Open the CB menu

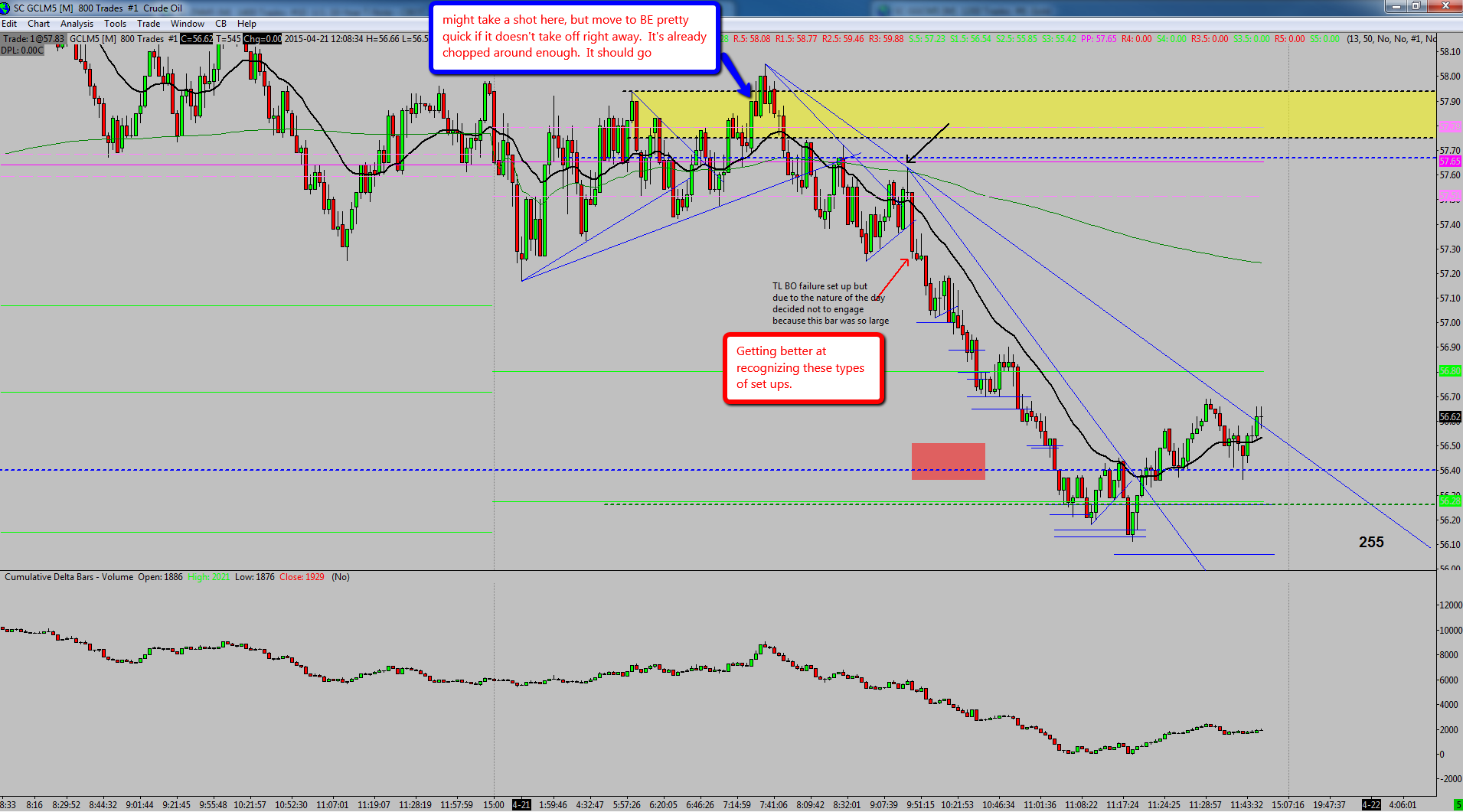[x=220, y=24]
